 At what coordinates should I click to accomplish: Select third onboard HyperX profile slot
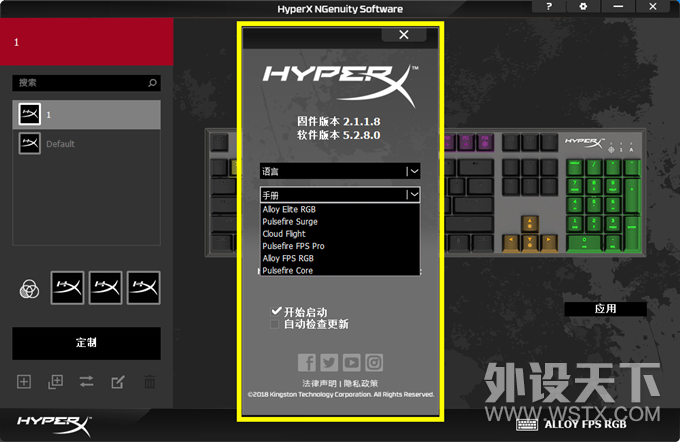(x=144, y=288)
